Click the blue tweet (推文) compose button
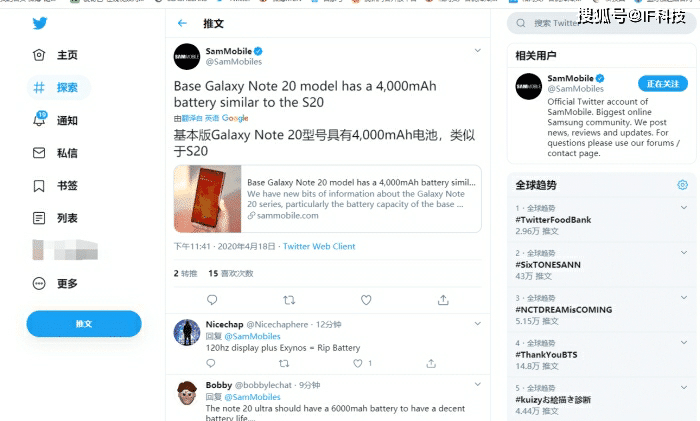This screenshot has width=700, height=421. tap(84, 324)
